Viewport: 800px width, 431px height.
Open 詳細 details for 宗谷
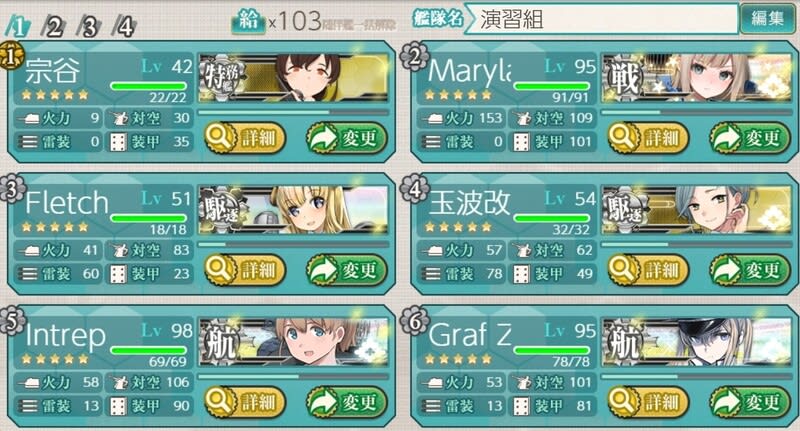[245, 138]
